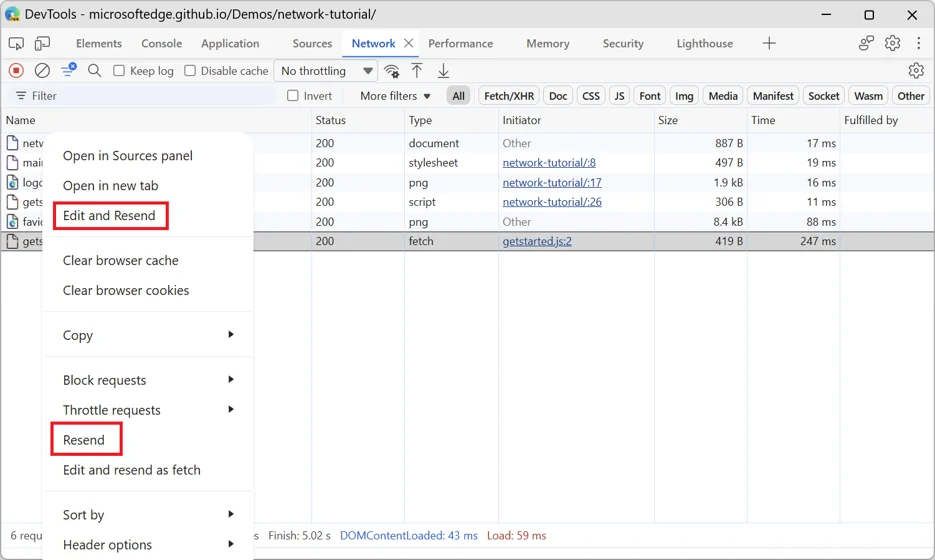Clear the network log

pyautogui.click(x=42, y=71)
